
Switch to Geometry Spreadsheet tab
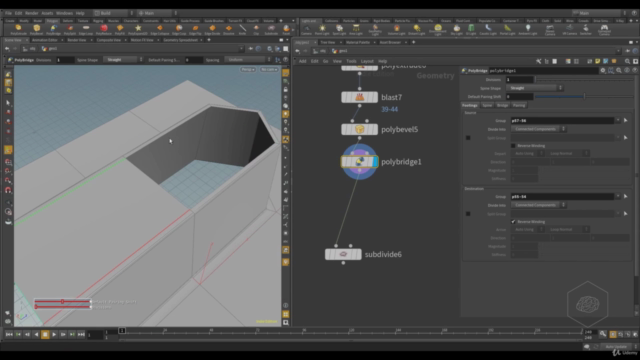[180, 40]
